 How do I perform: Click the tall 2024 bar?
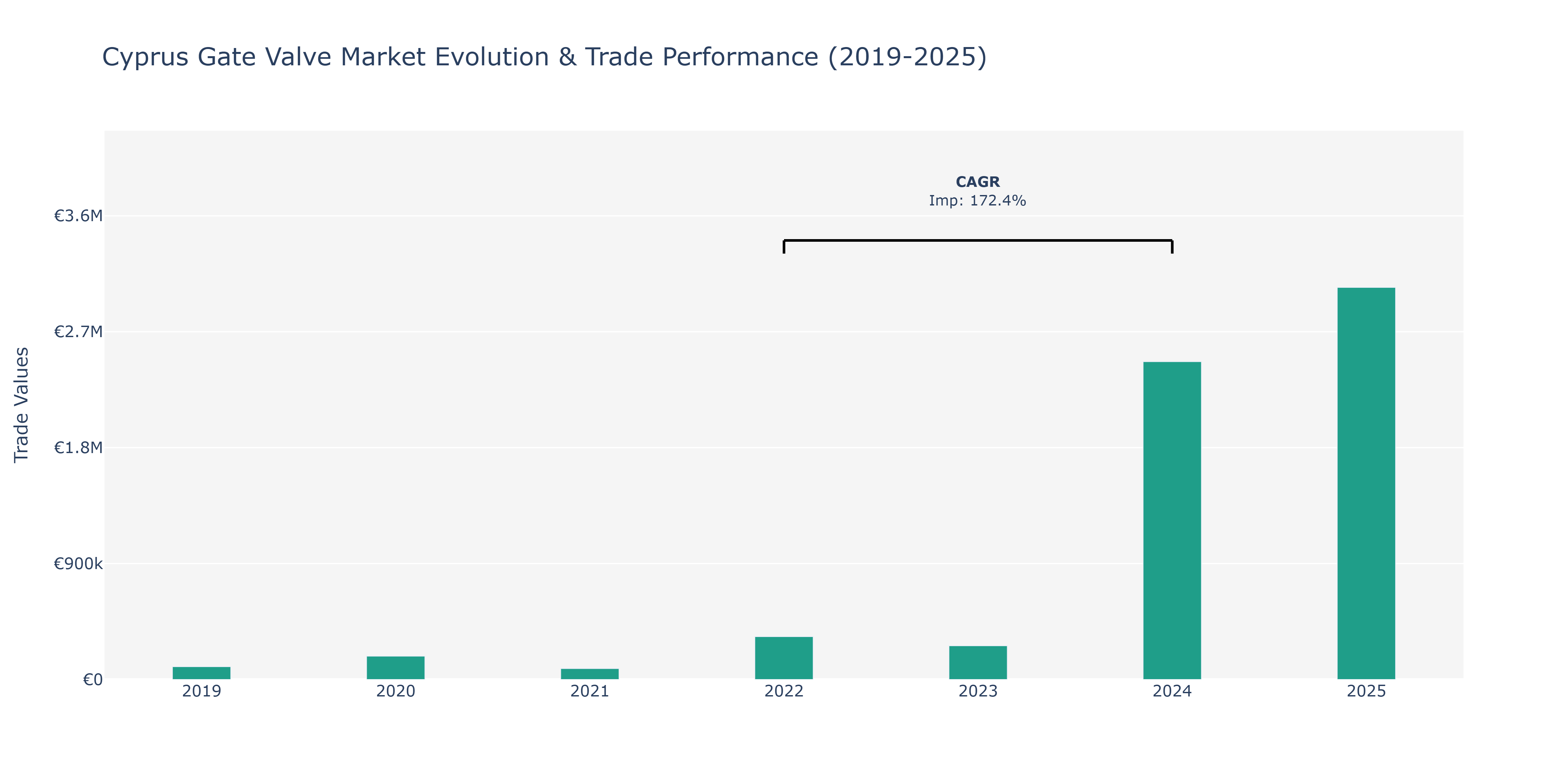(1172, 520)
